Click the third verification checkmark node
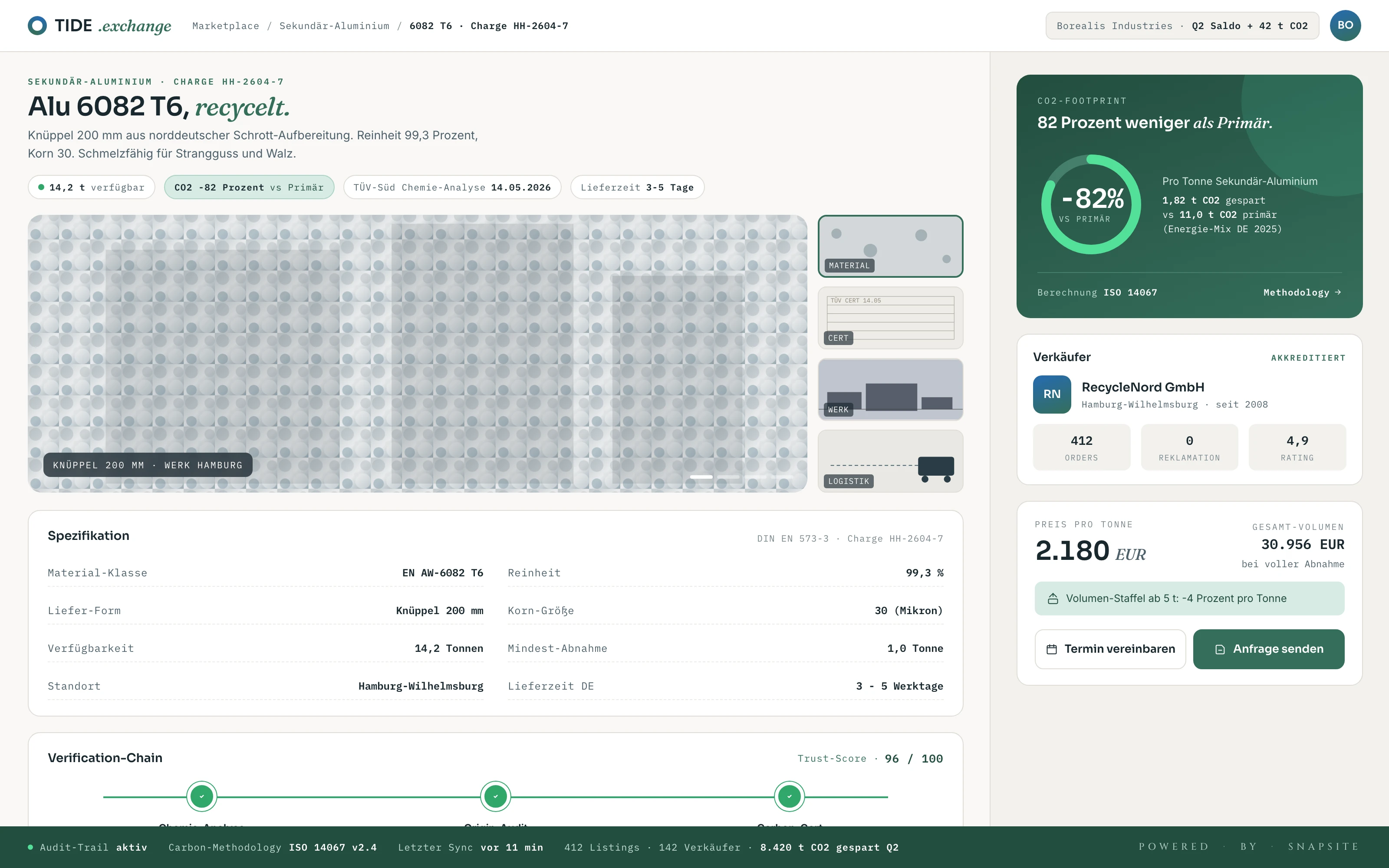This screenshot has width=1389, height=868. (x=789, y=796)
